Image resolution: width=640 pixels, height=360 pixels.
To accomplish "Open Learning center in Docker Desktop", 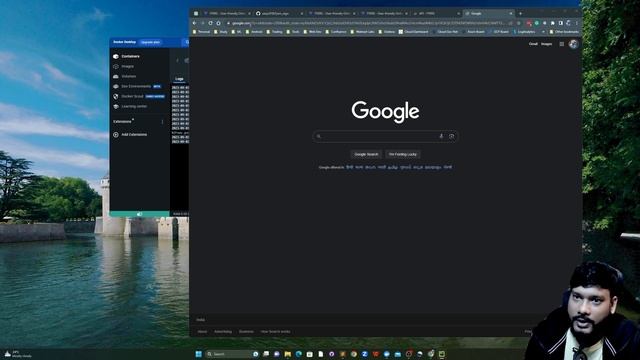I will 134,107.
